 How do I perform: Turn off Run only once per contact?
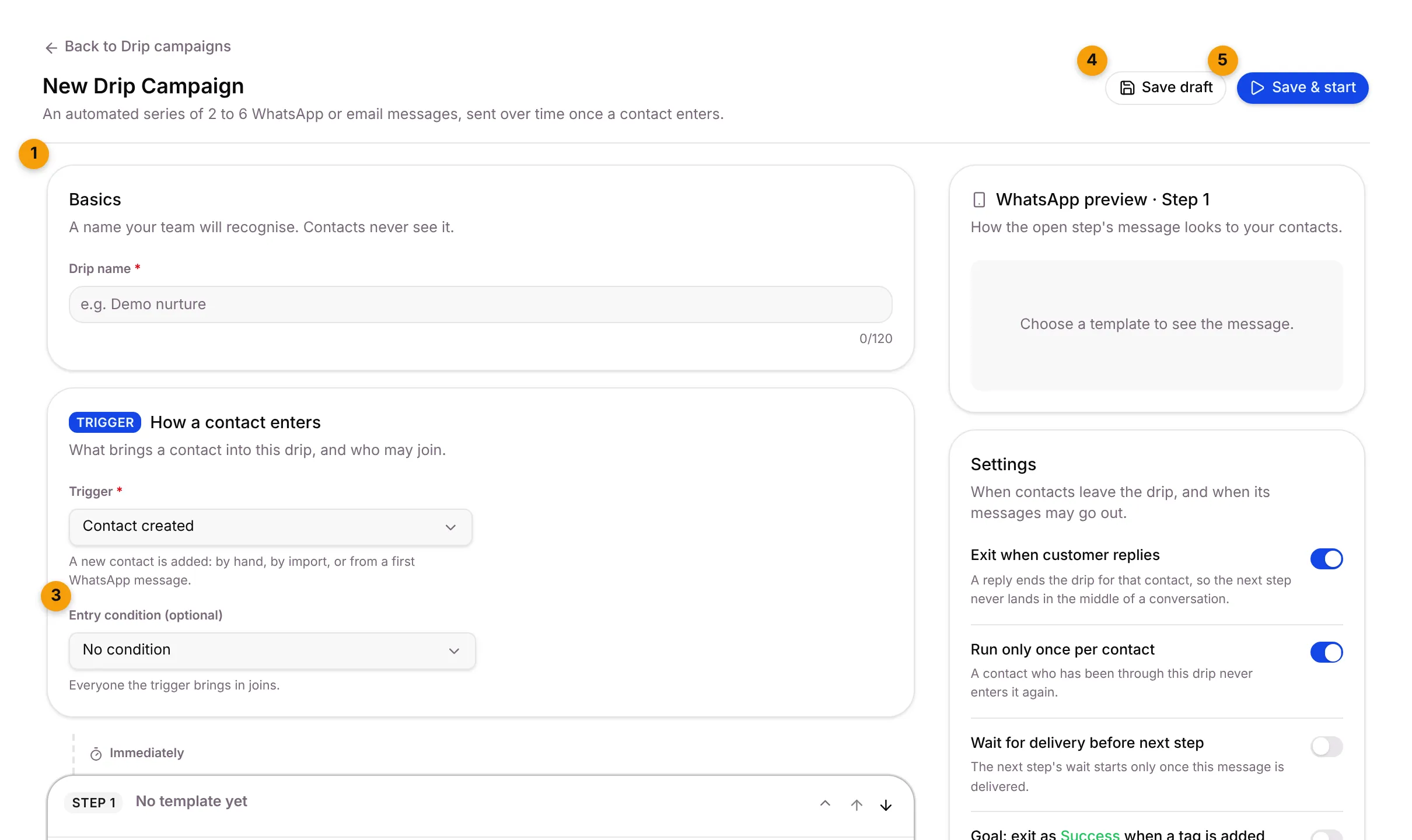tap(1326, 652)
